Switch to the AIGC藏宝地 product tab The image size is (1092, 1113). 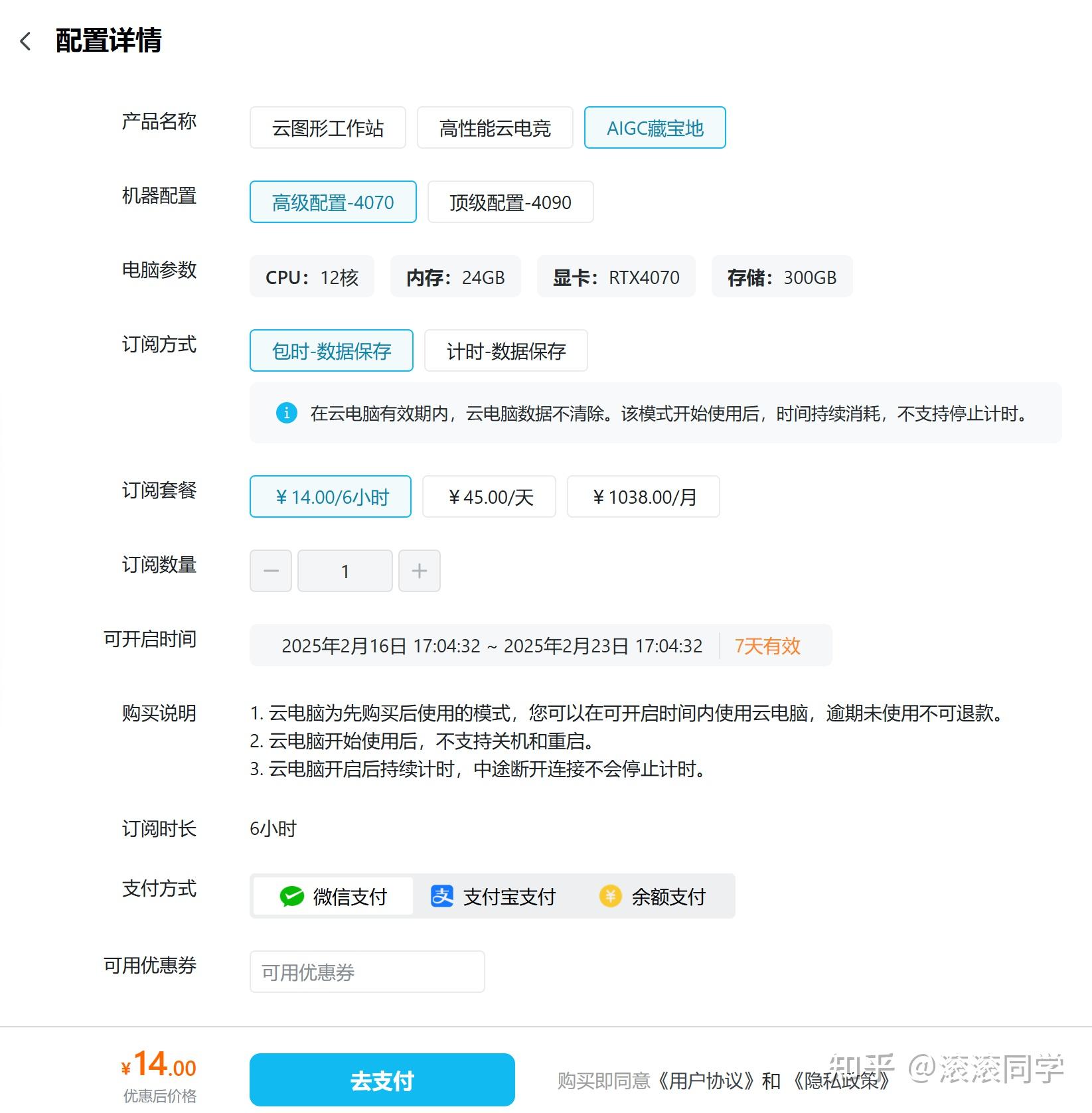655,127
